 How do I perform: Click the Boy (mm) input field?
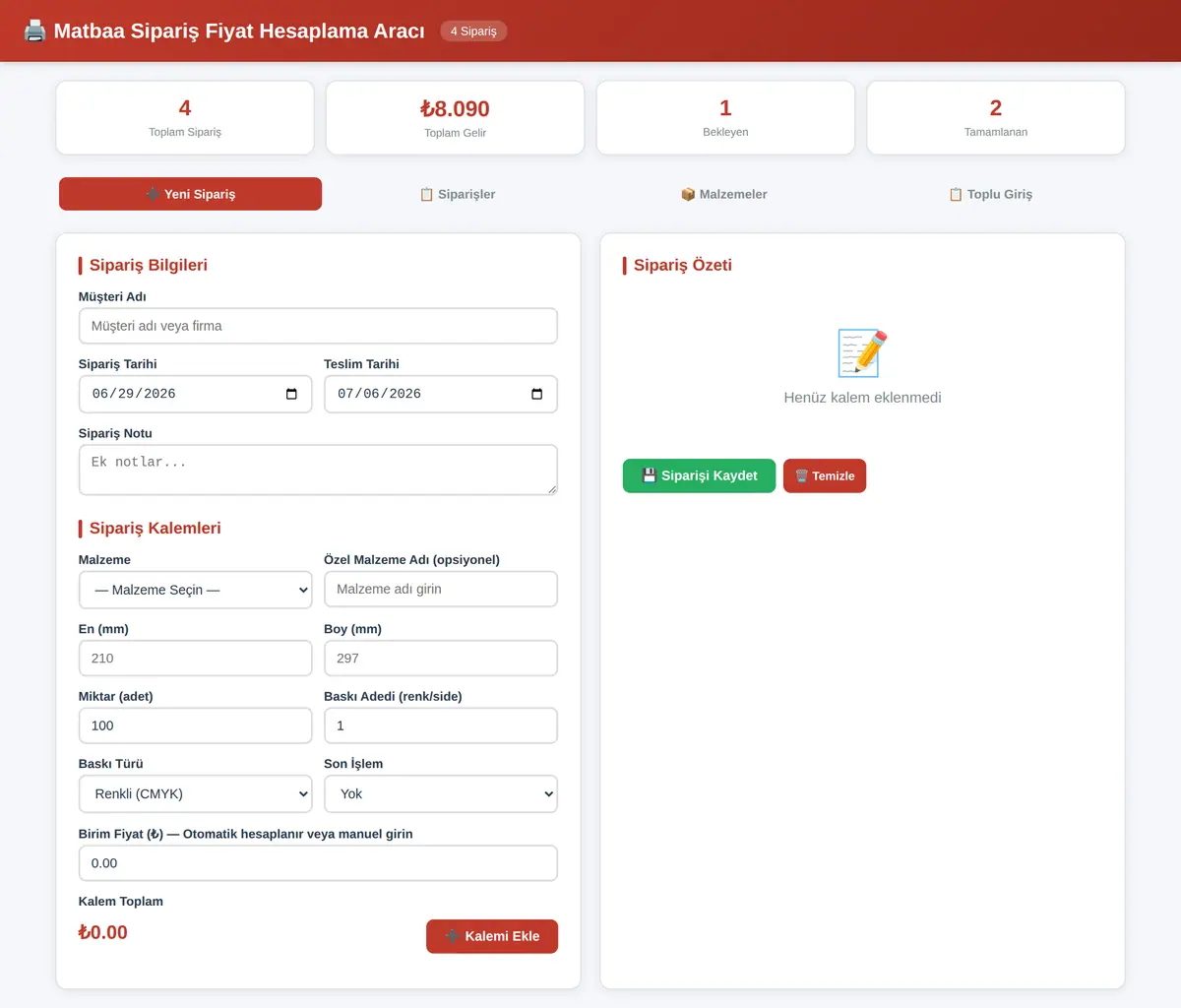[x=441, y=658]
